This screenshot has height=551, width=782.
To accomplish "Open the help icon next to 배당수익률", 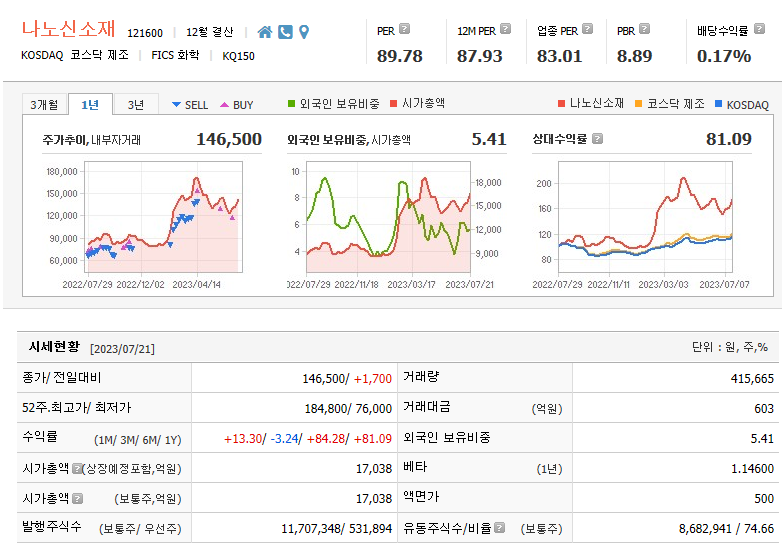I will (759, 29).
